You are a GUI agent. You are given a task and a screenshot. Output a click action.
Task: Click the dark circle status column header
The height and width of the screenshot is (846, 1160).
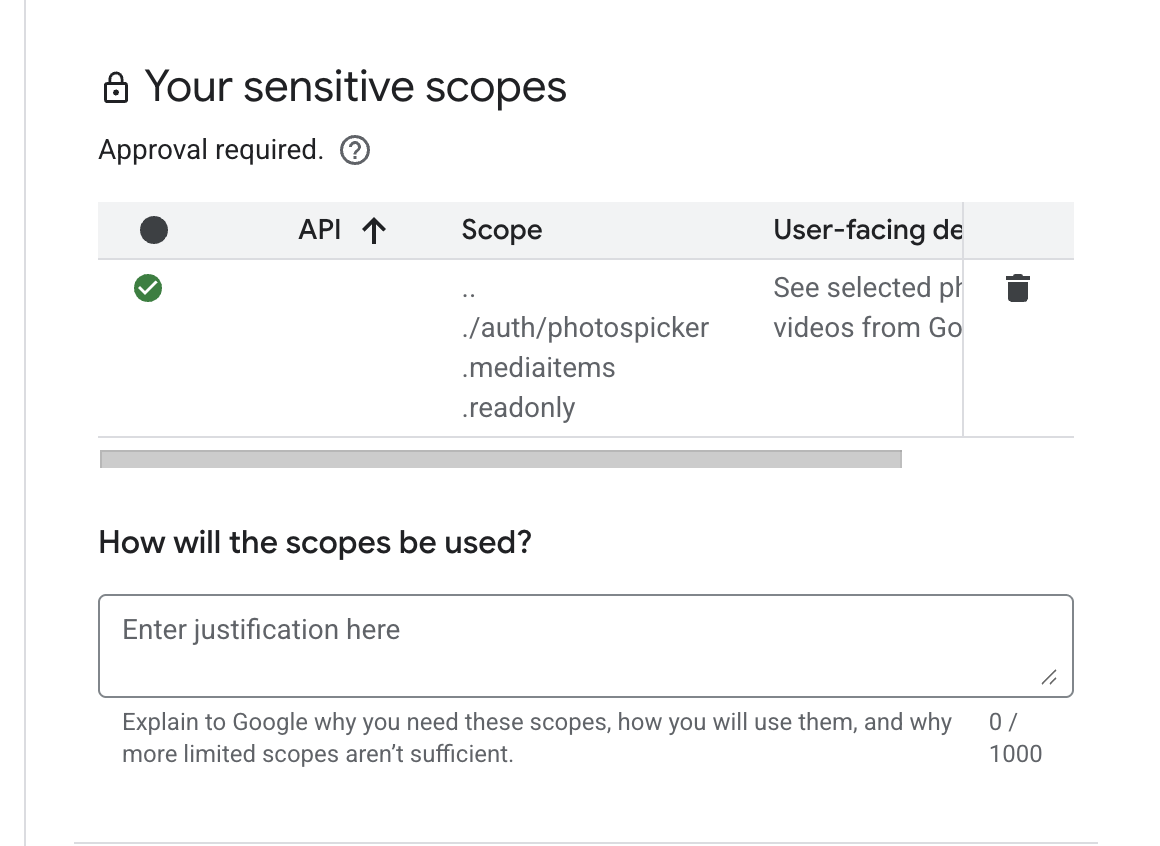154,231
